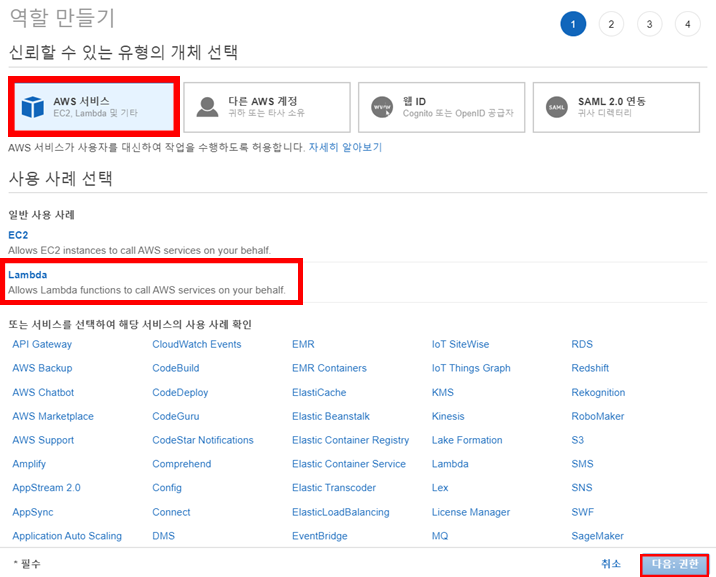Viewport: 716px width, 577px height.
Task: Select Rekognition service
Action: click(x=598, y=392)
